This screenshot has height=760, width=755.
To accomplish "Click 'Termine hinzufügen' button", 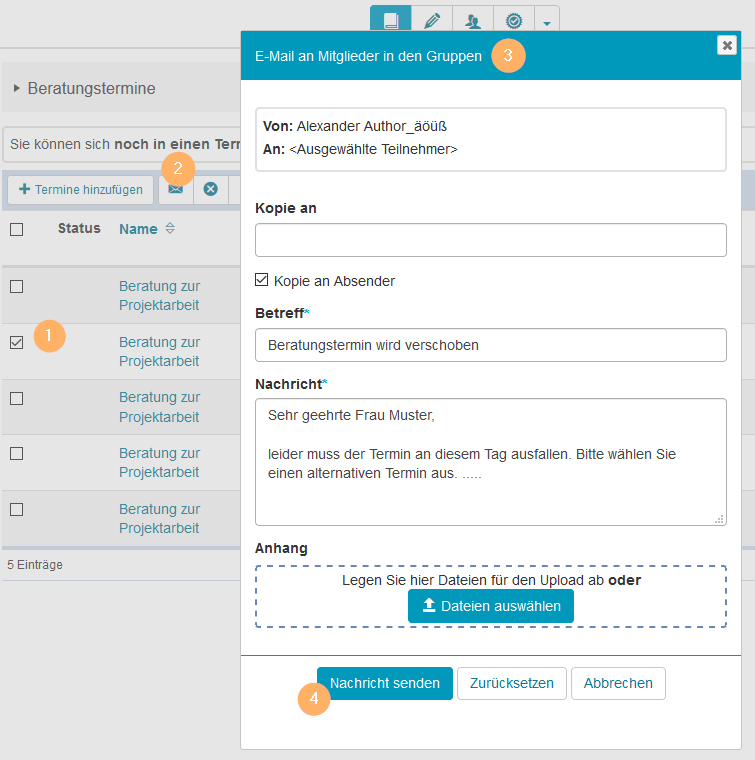I will (81, 189).
